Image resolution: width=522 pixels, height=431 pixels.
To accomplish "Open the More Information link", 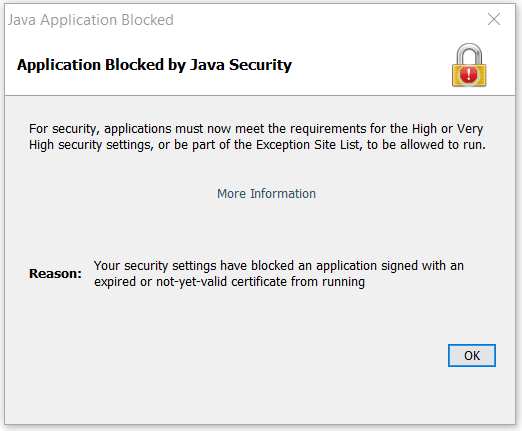I will coord(266,194).
